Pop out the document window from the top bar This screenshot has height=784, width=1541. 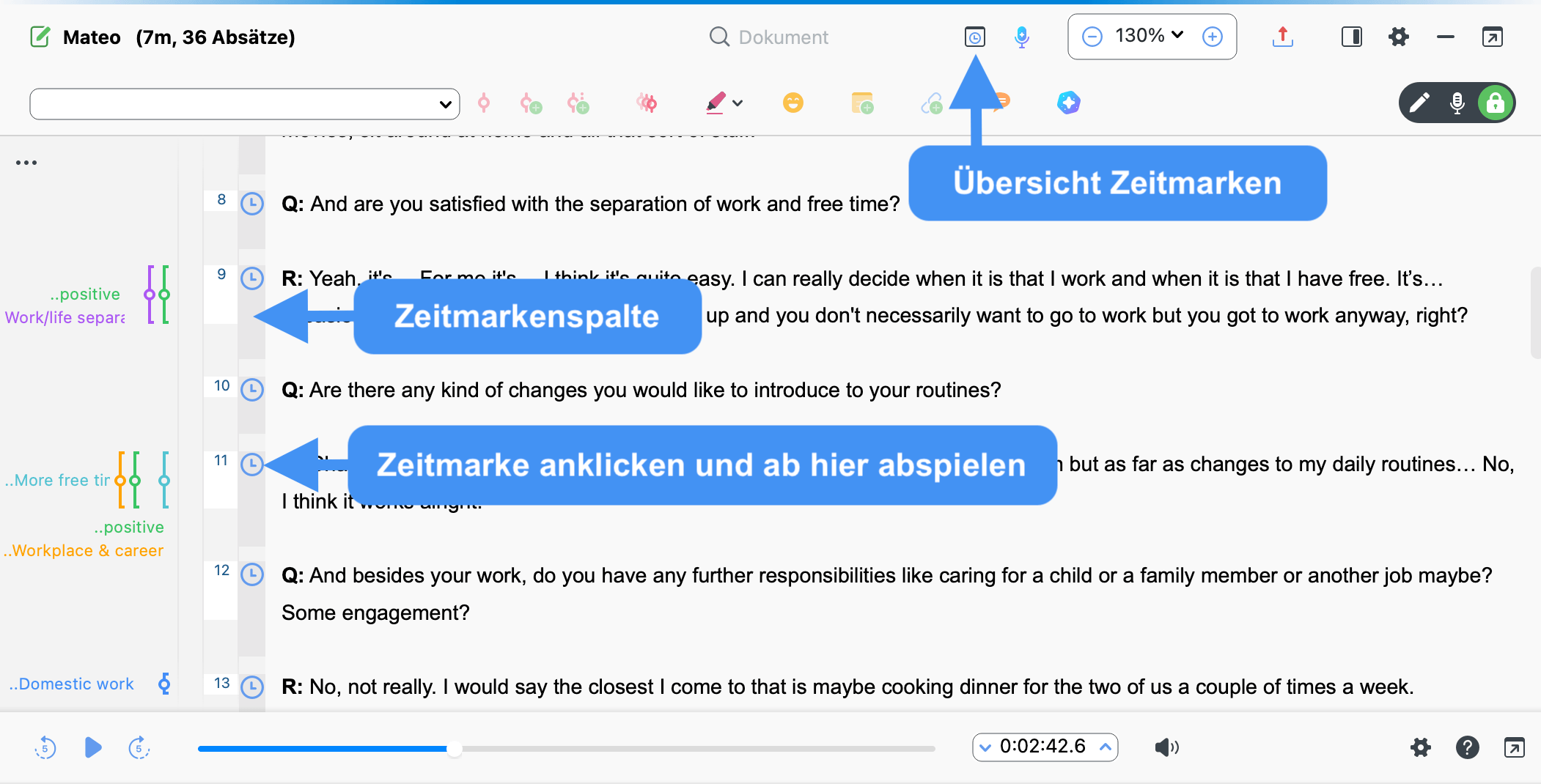point(1493,37)
